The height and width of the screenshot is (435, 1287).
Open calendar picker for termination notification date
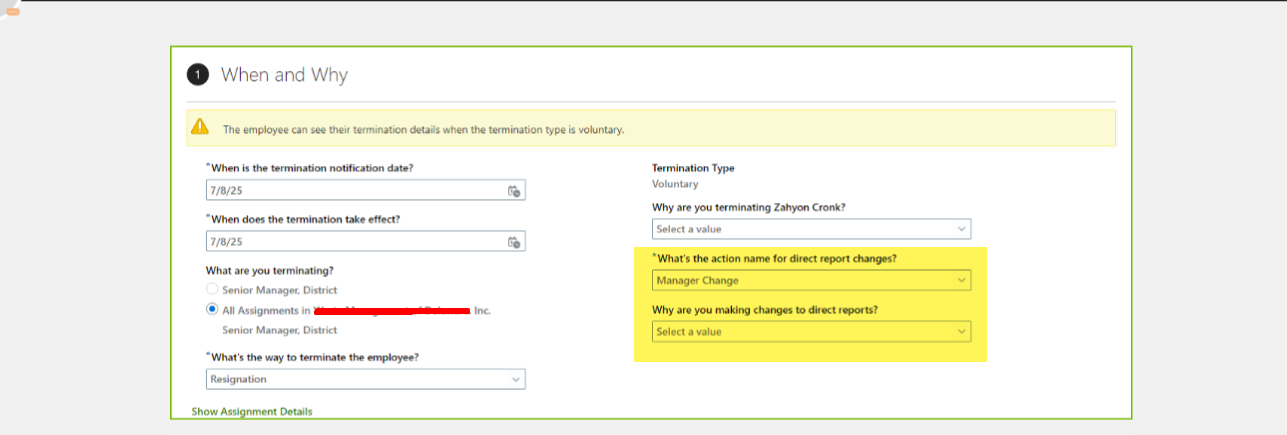click(514, 191)
